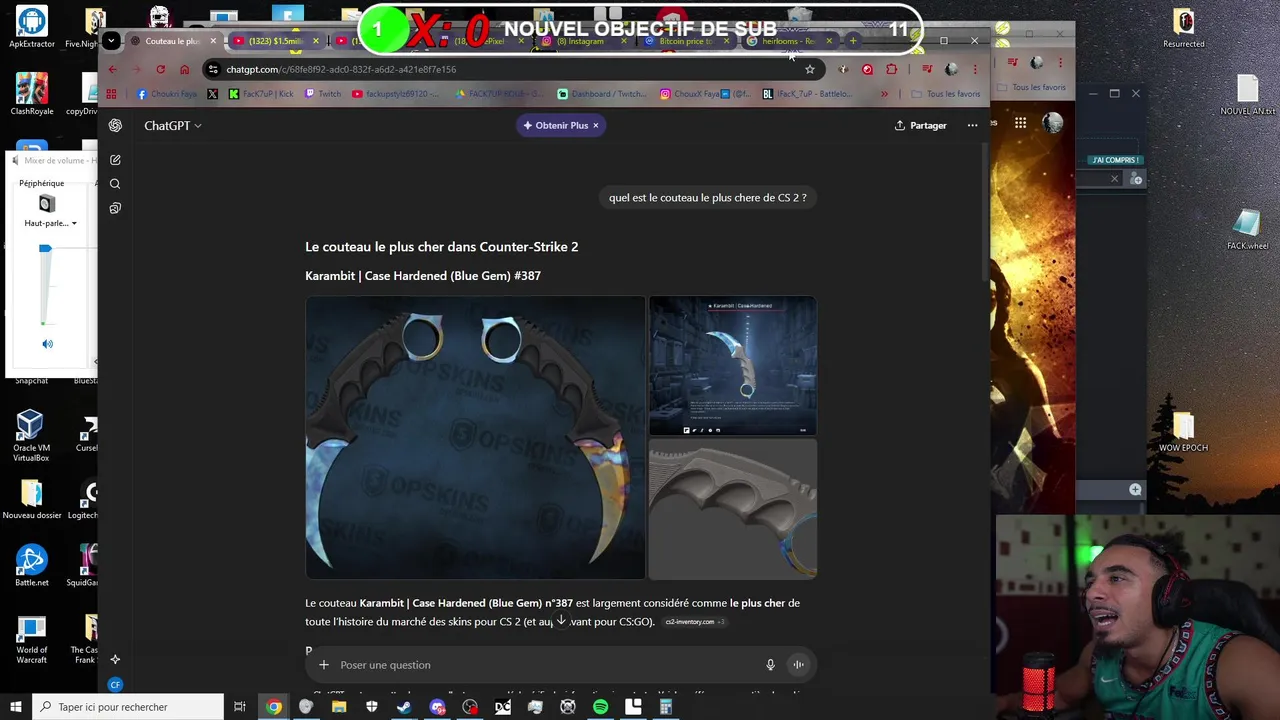
Task: Dismiss the Obtenir Plus banner with X
Action: point(595,125)
